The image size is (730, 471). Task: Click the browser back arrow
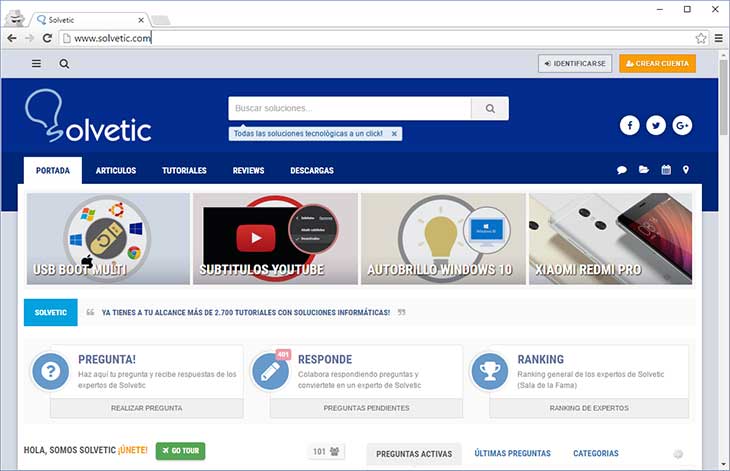point(12,38)
